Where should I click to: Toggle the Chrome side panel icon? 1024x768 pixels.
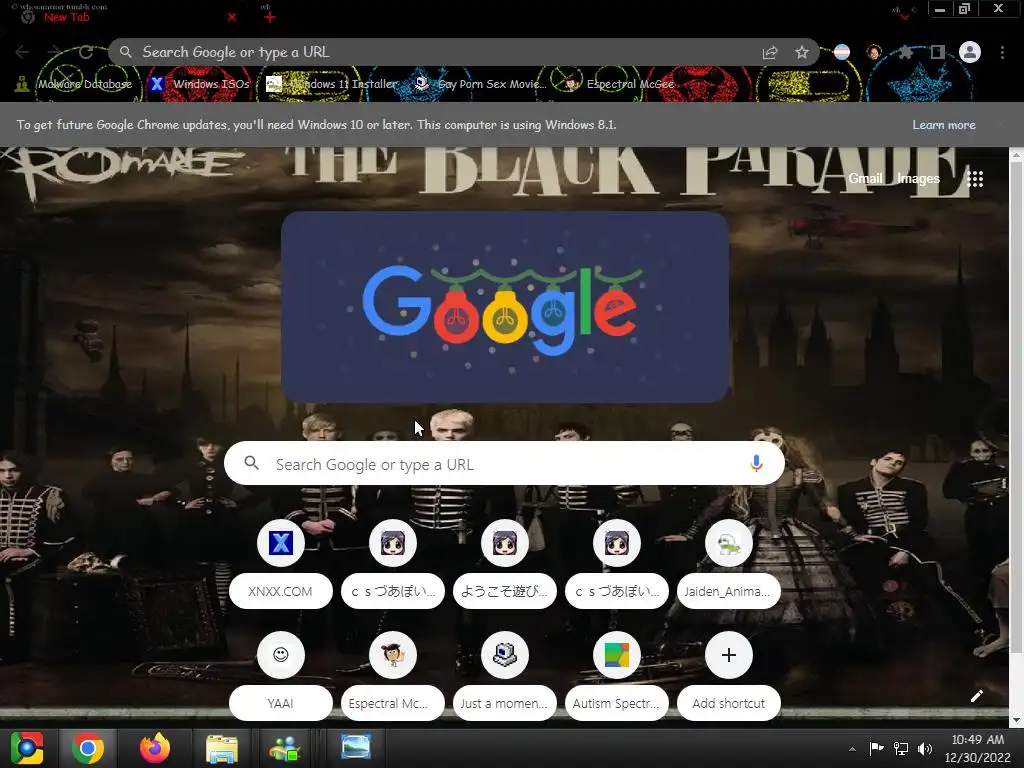938,52
